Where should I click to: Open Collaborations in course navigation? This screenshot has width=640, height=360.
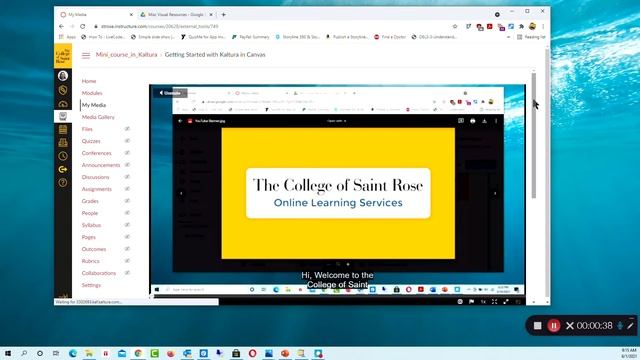click(99, 273)
